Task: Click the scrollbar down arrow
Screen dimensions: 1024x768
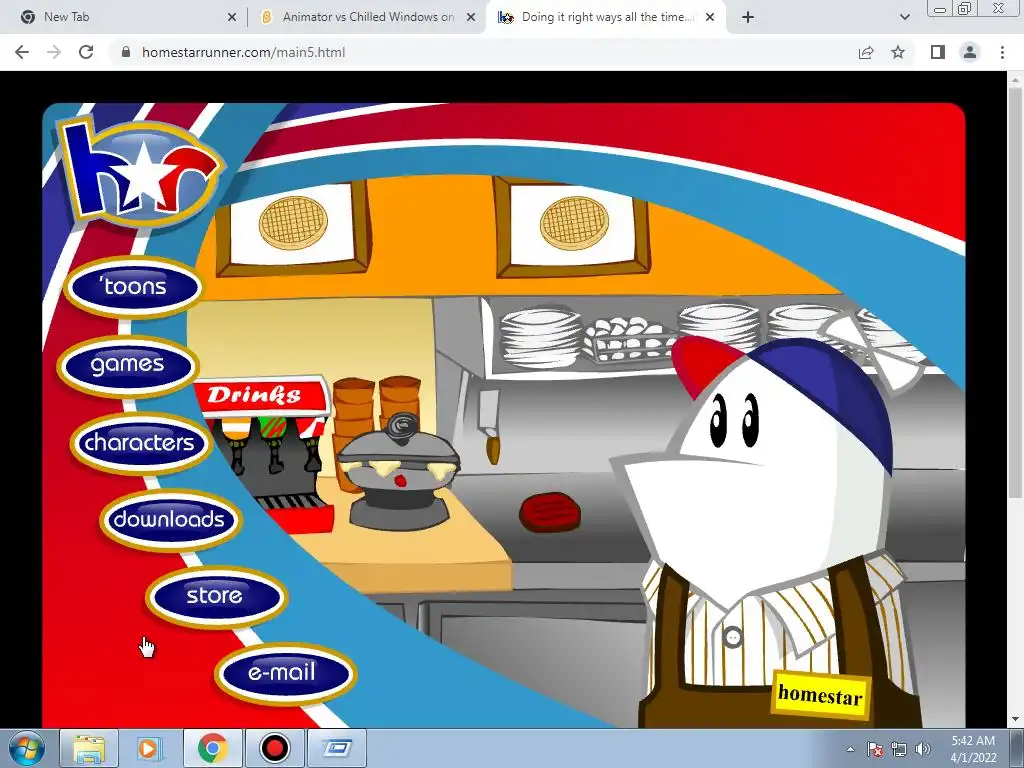Action: click(x=1015, y=719)
